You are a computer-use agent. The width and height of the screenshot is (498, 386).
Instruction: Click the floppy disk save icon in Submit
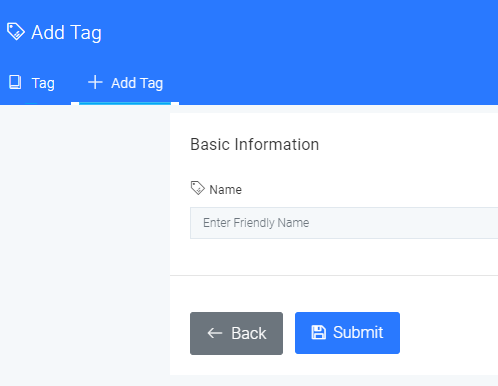[318, 332]
